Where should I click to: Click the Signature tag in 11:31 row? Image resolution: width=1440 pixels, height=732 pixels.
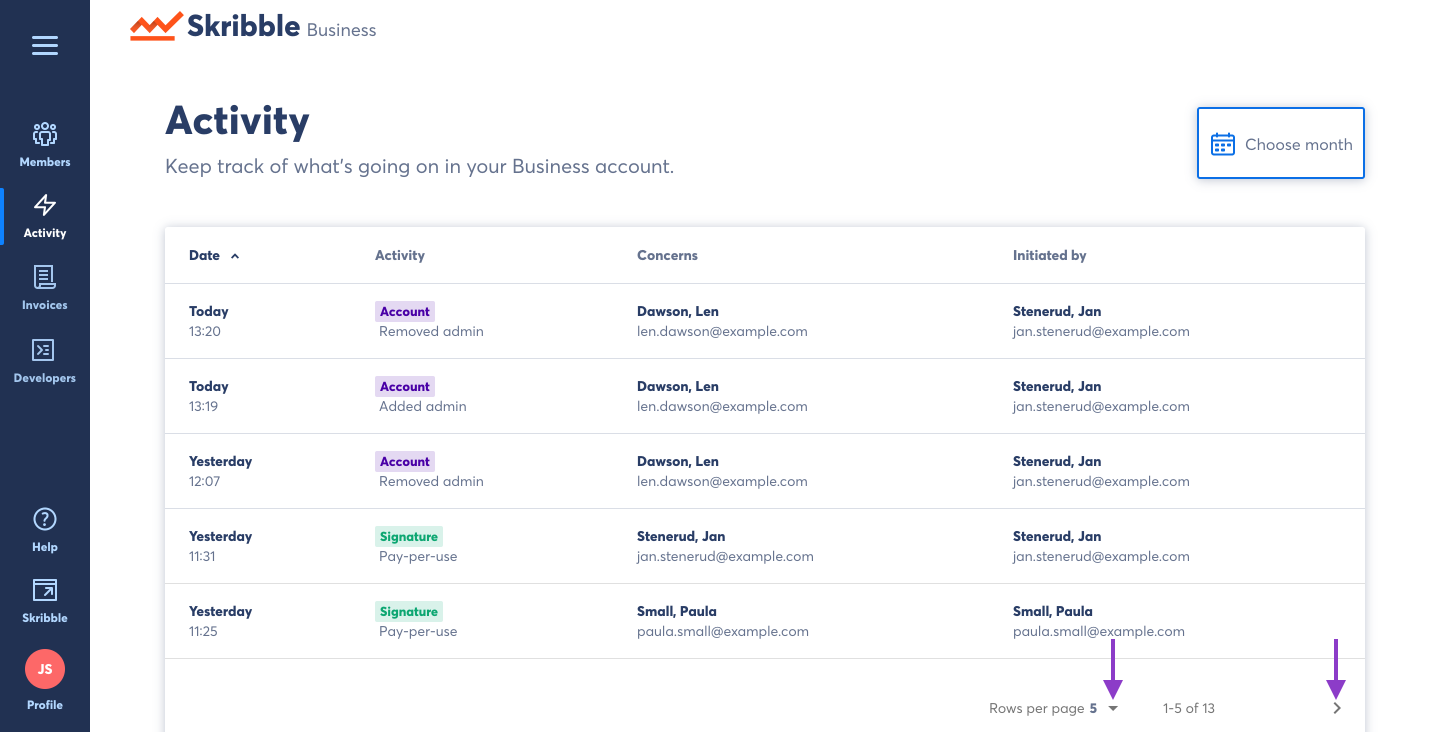(x=409, y=537)
